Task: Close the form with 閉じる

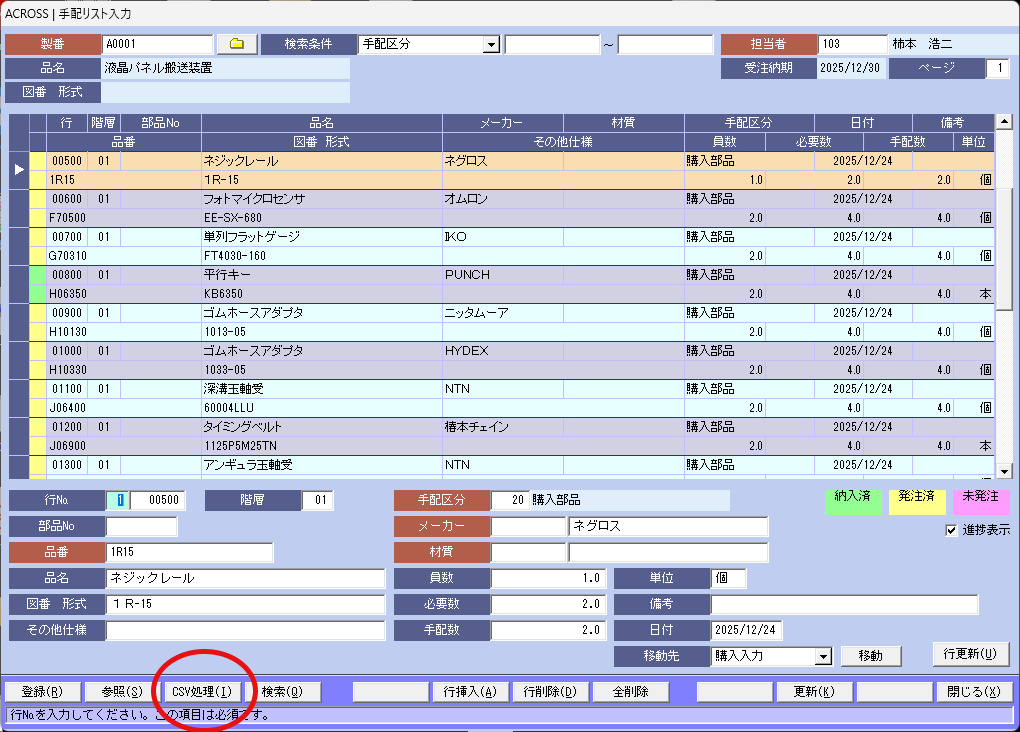Action: [x=975, y=691]
